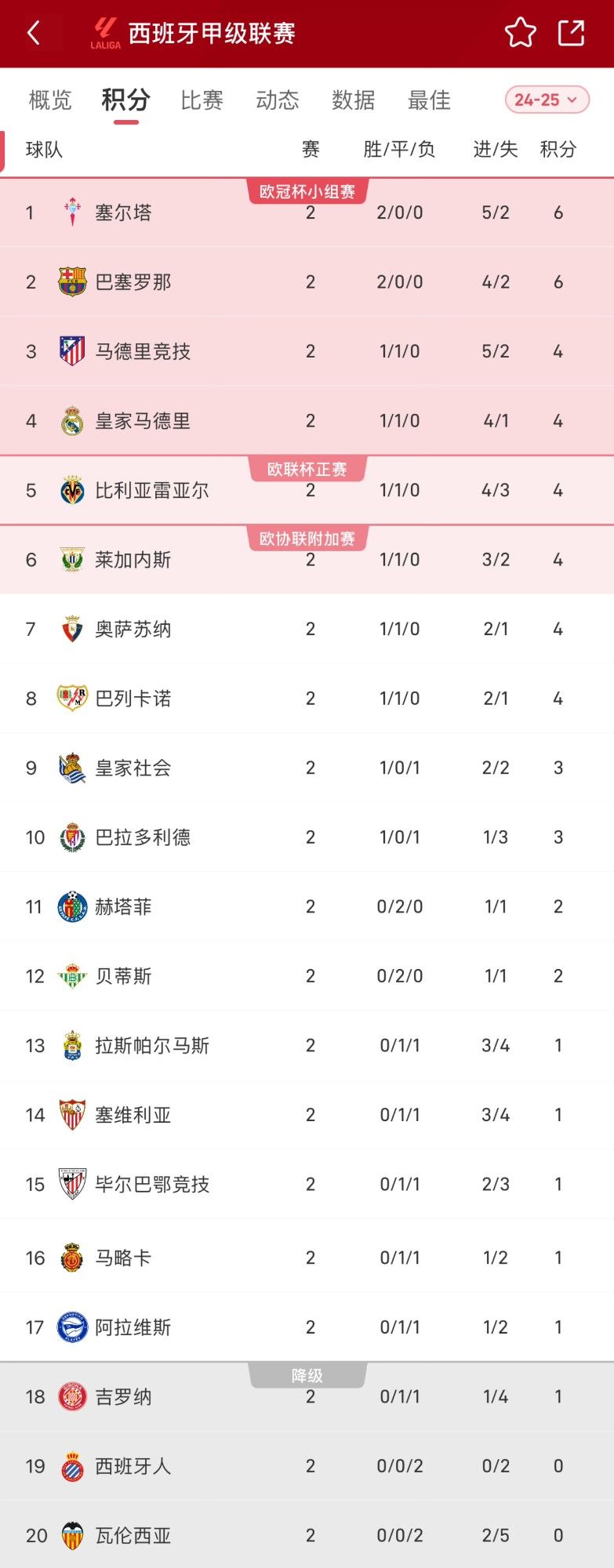The width and height of the screenshot is (614, 1568).
Task: Open the 数据 tab
Action: tap(354, 100)
